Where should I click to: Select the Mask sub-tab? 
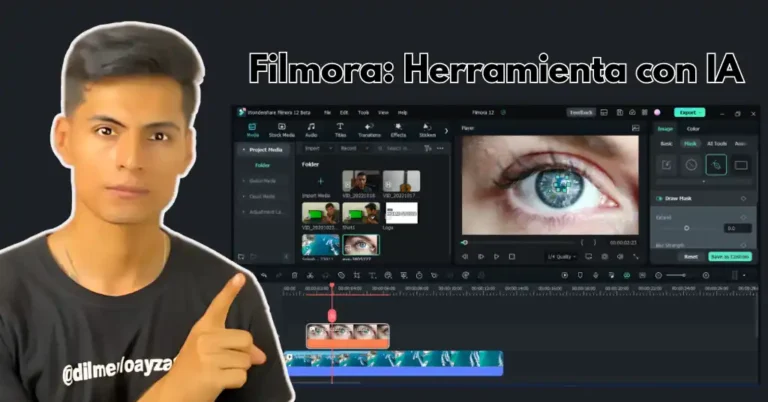coord(690,144)
